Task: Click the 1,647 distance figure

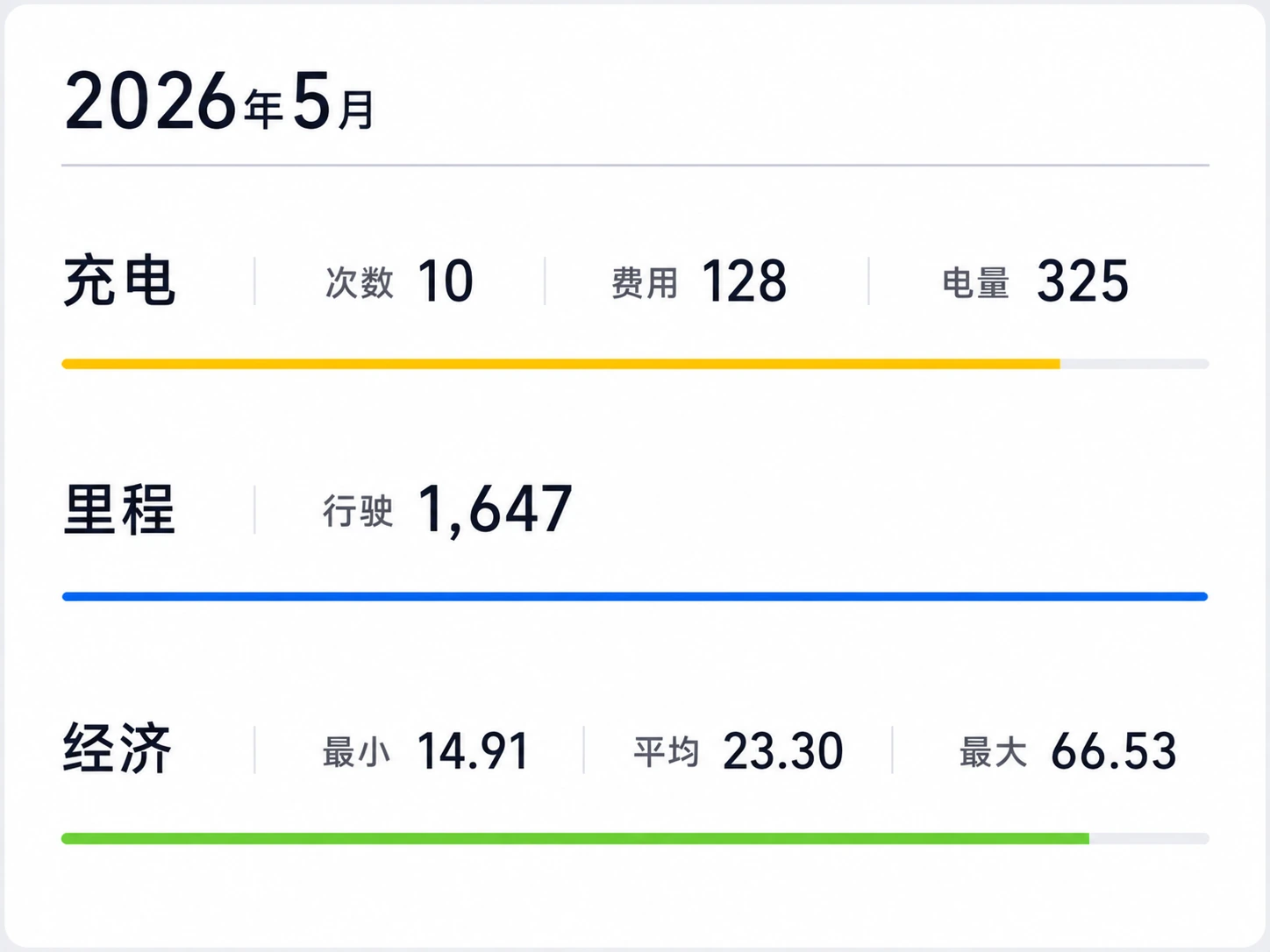Action: click(x=495, y=510)
